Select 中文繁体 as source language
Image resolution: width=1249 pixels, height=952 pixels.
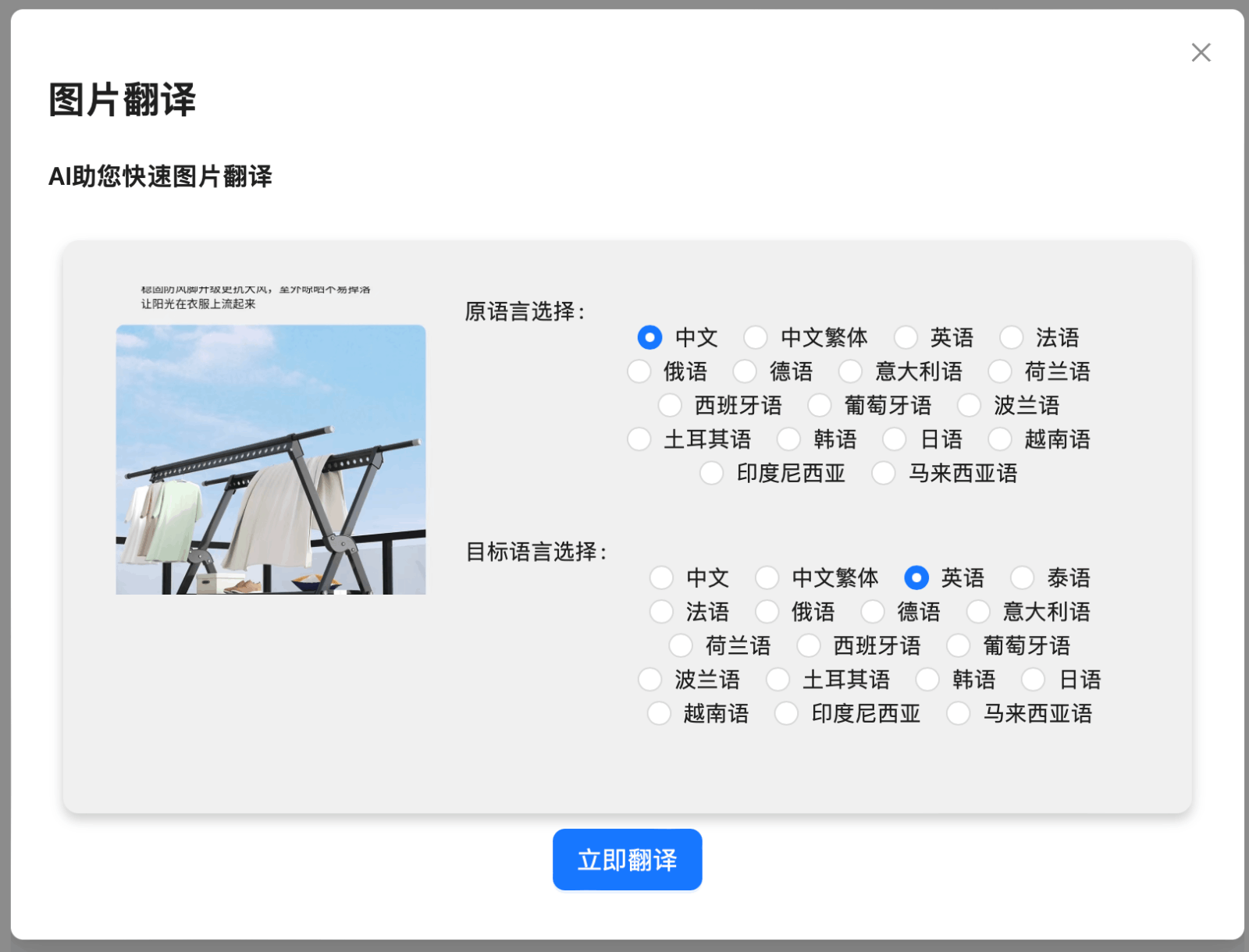pyautogui.click(x=756, y=338)
